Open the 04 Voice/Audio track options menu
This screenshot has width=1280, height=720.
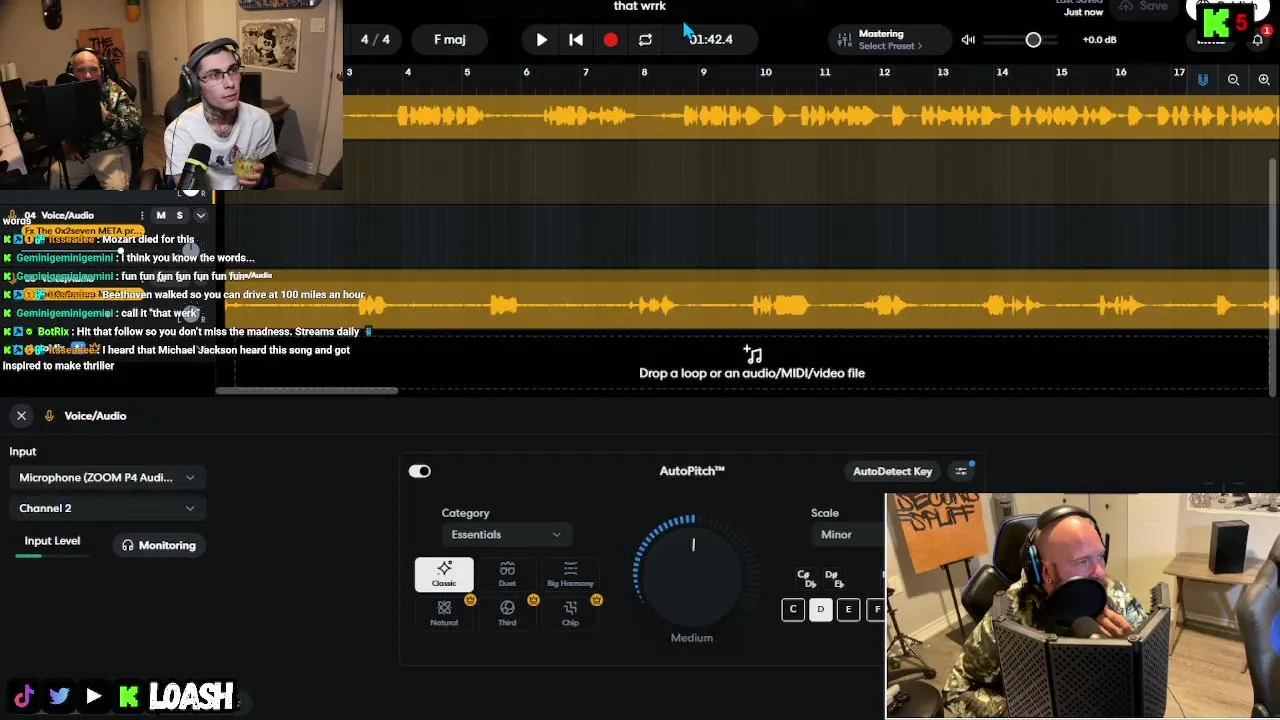(x=142, y=215)
